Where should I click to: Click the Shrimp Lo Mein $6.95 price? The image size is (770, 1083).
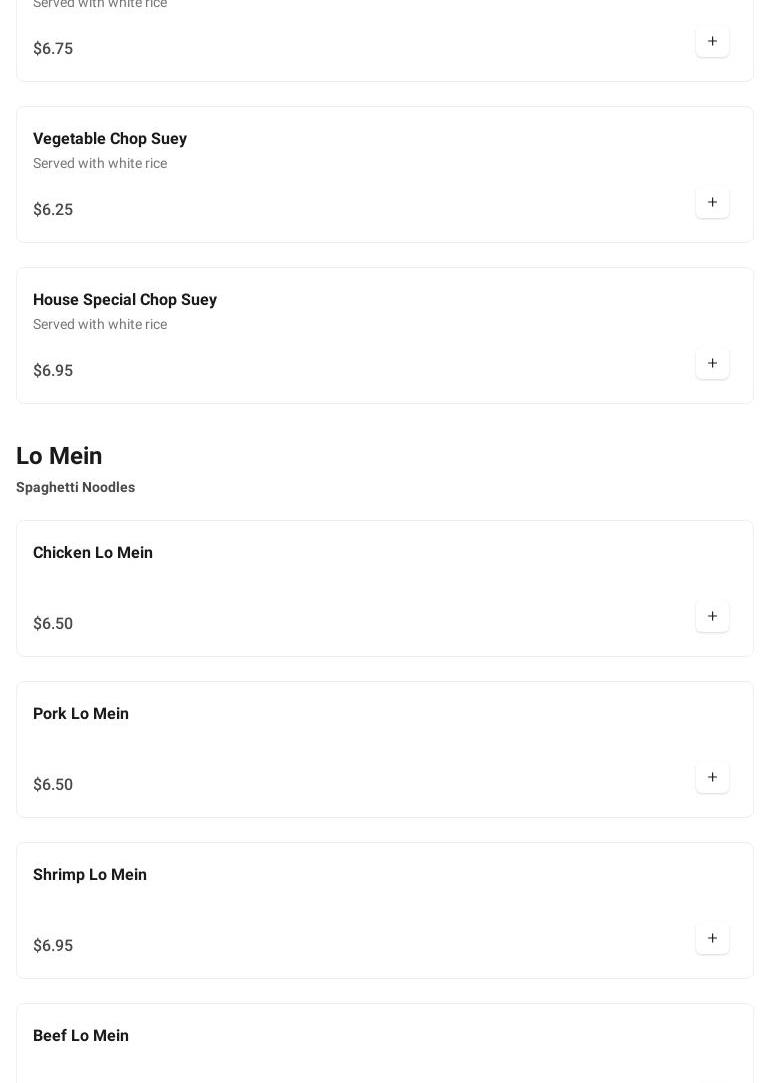[53, 946]
